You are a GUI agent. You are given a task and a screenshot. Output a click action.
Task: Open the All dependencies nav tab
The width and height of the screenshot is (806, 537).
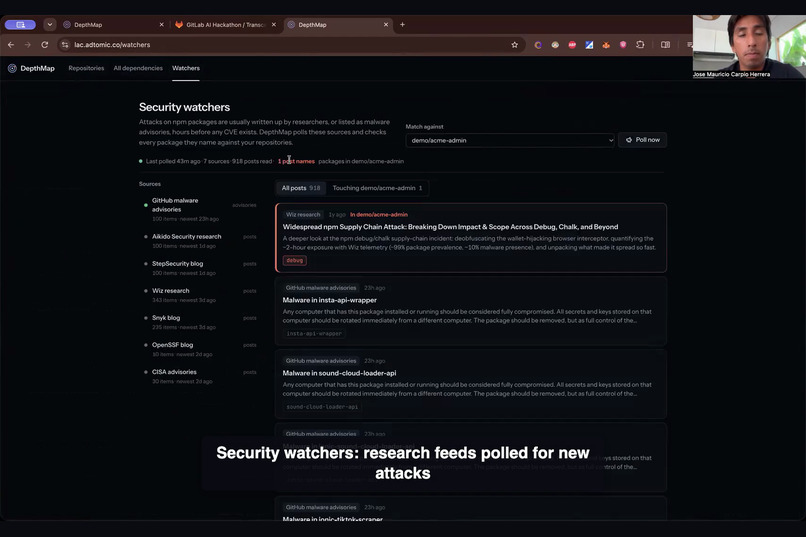tap(138, 68)
